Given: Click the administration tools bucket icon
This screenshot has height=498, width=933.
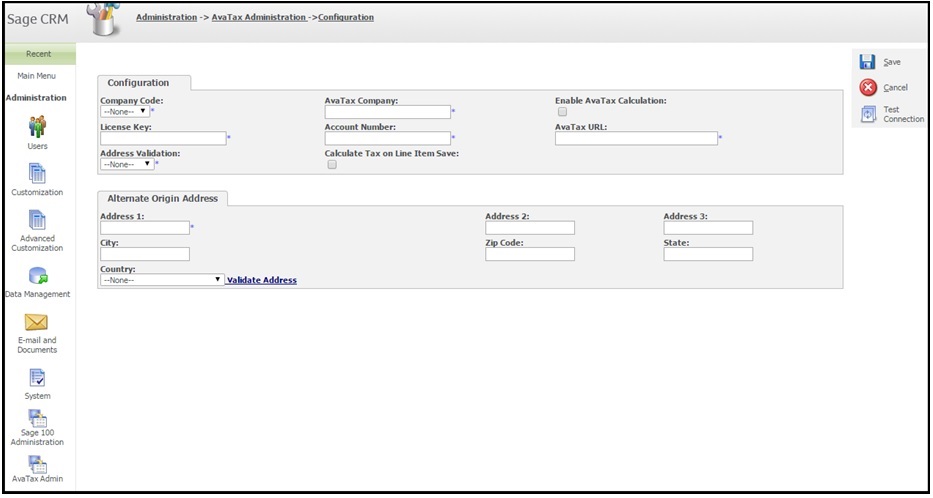Looking at the screenshot, I should coord(102,19).
